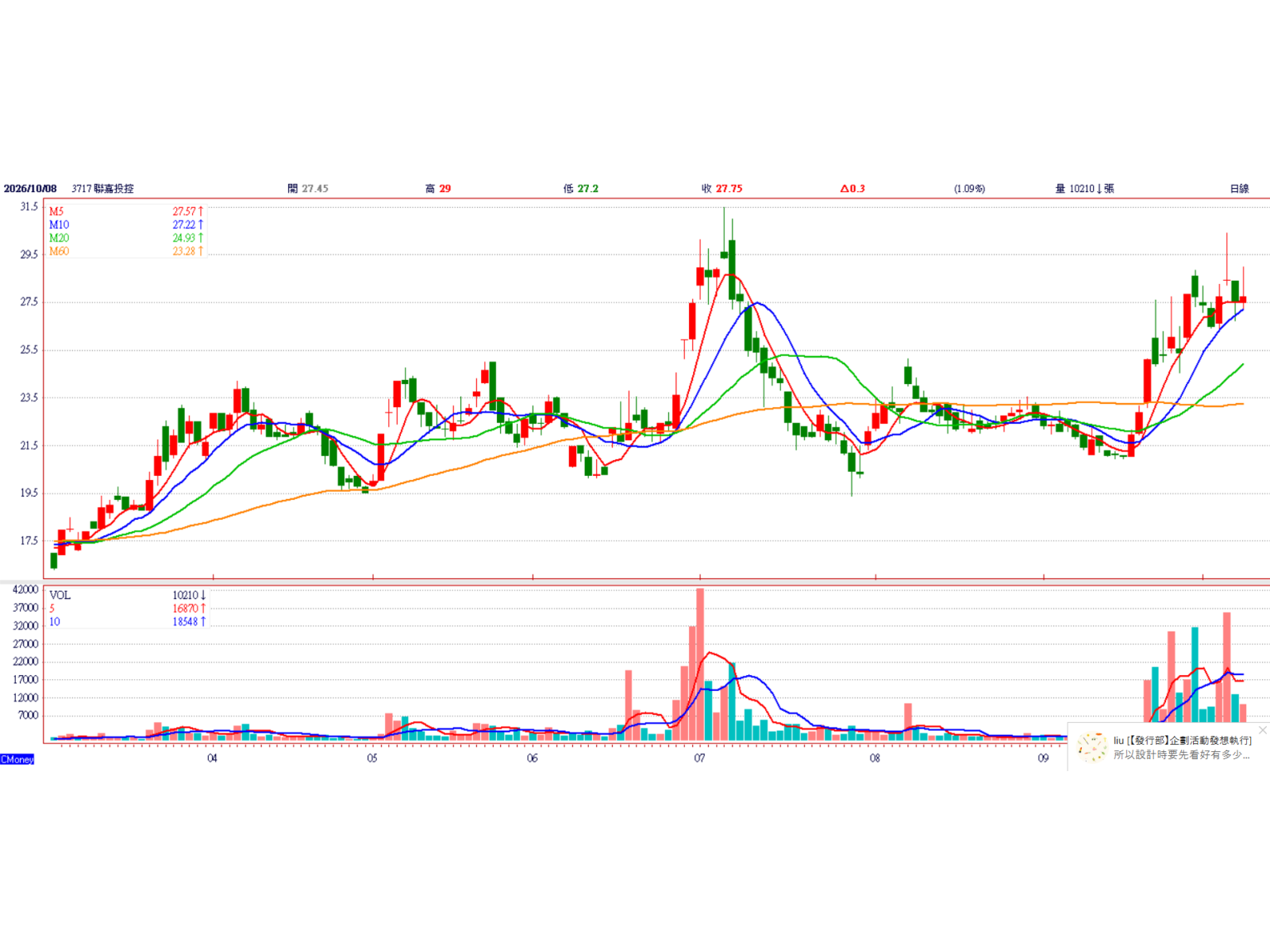Click the 17.5 price axis label

(29, 541)
